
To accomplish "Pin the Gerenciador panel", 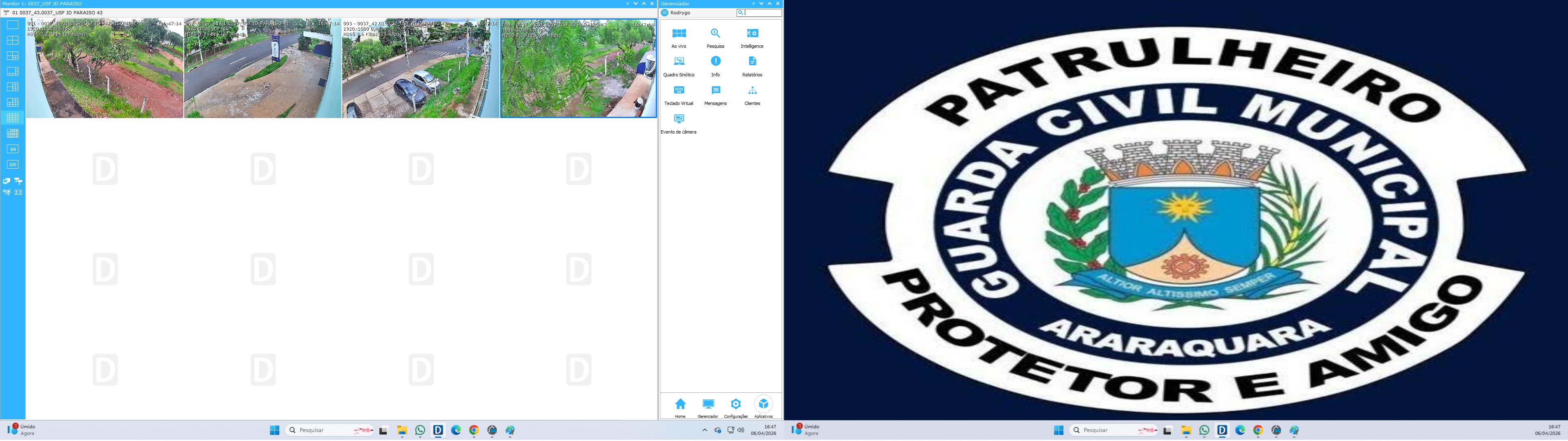I will coord(753,4).
